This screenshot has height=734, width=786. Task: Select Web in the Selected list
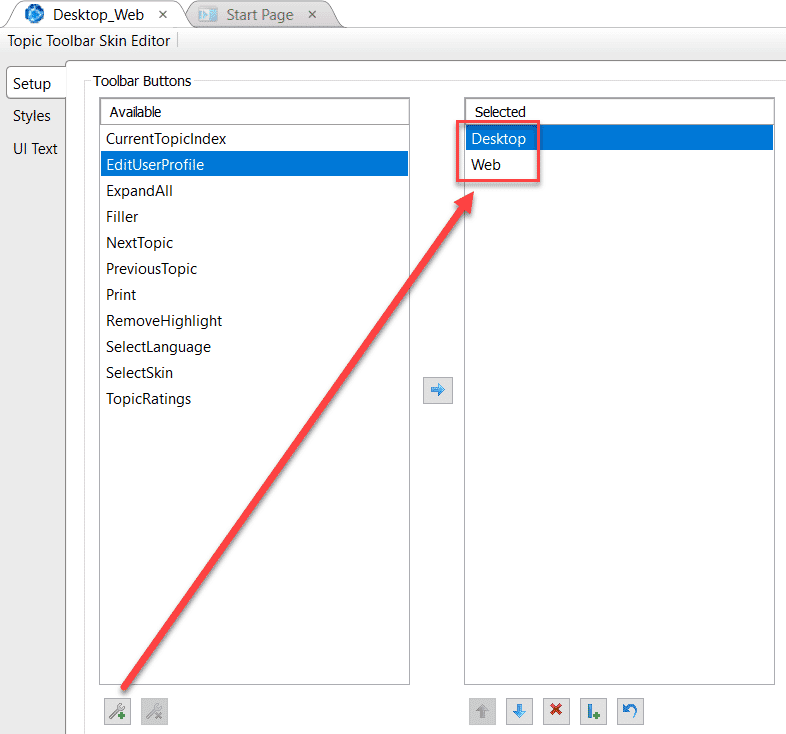[x=620, y=164]
